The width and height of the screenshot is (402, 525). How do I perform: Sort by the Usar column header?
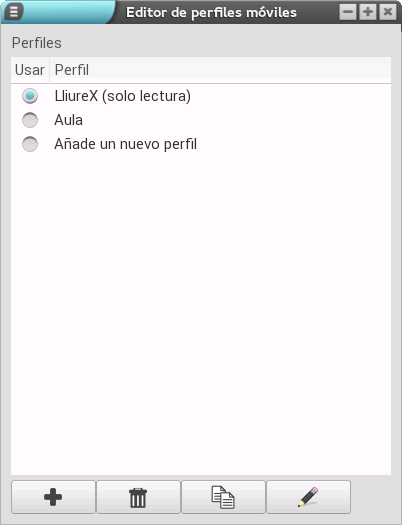pyautogui.click(x=30, y=70)
